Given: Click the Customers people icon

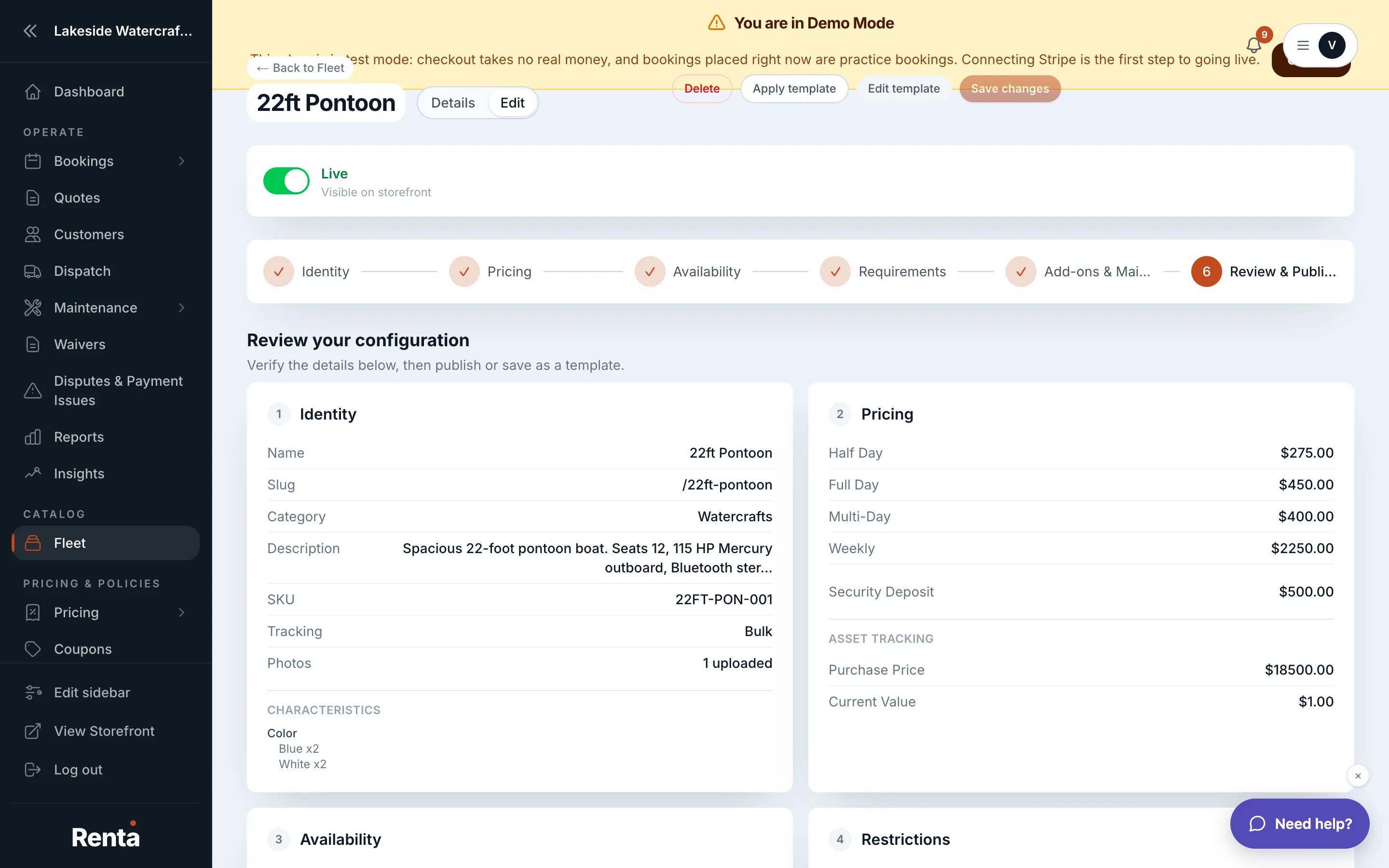Looking at the screenshot, I should pos(33,234).
